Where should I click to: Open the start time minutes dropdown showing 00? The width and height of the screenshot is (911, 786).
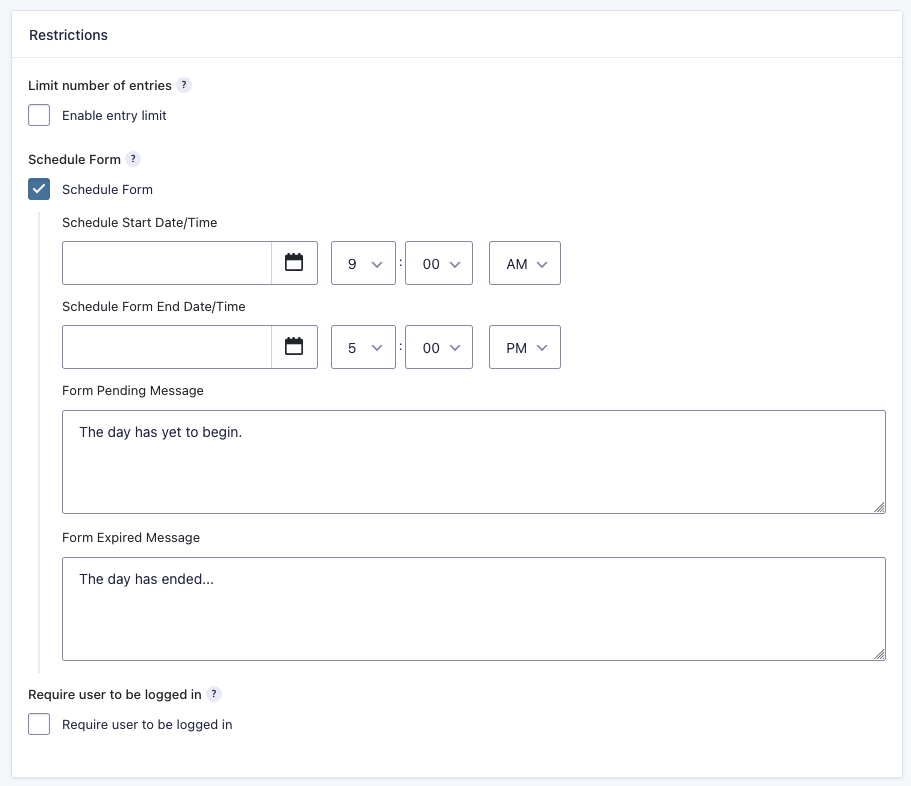tap(438, 263)
